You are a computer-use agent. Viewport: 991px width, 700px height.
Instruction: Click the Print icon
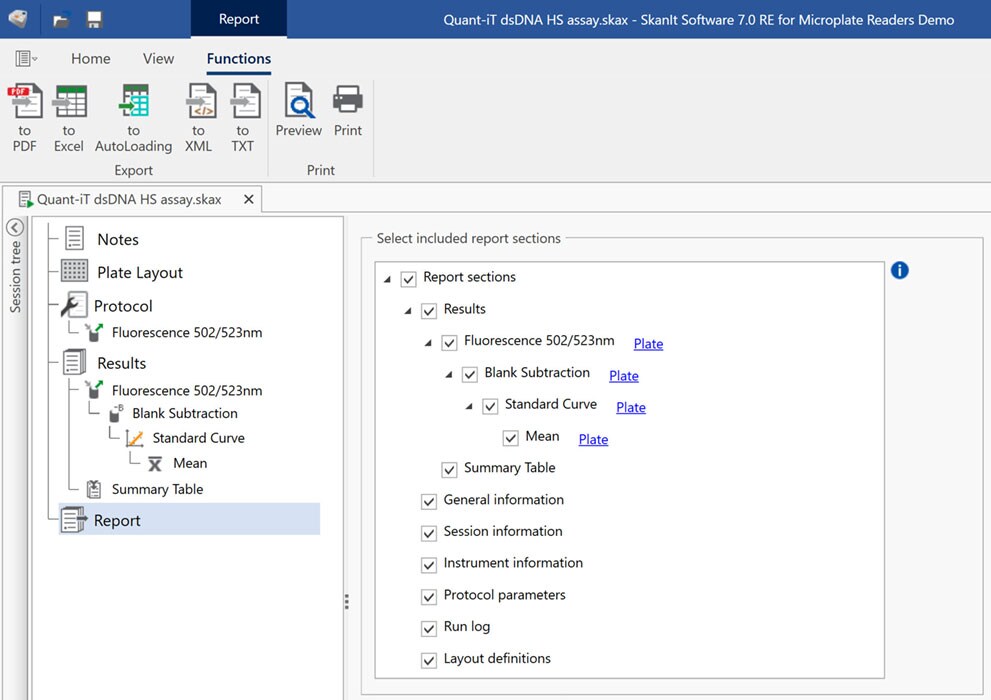[348, 110]
